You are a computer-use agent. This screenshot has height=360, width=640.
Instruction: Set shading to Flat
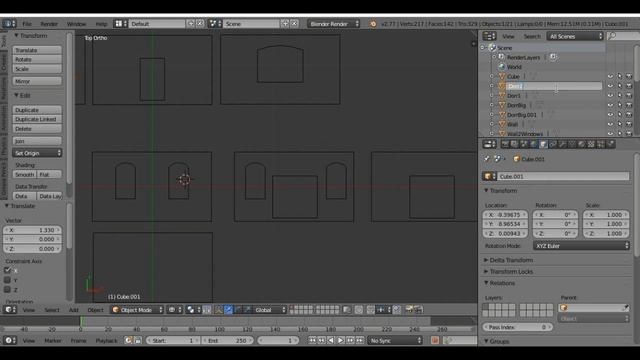click(49, 174)
